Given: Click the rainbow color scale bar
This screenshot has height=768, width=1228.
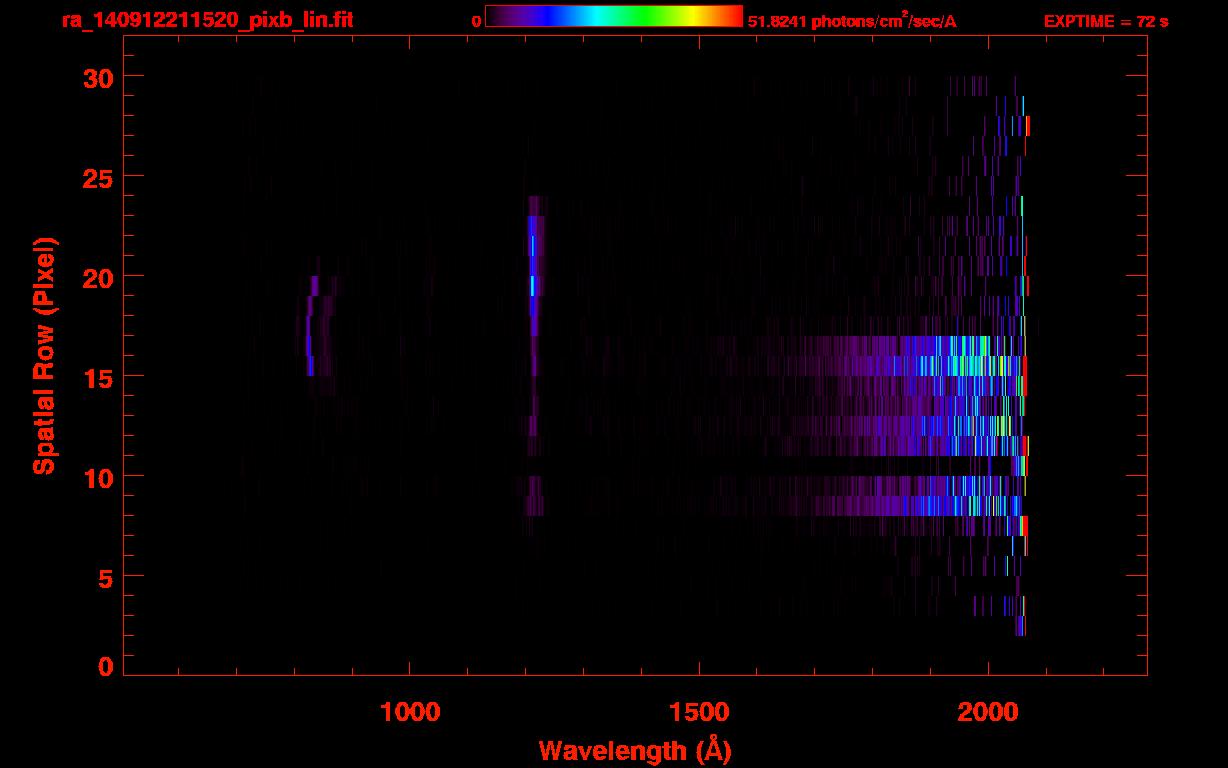Looking at the screenshot, I should pos(614,17).
